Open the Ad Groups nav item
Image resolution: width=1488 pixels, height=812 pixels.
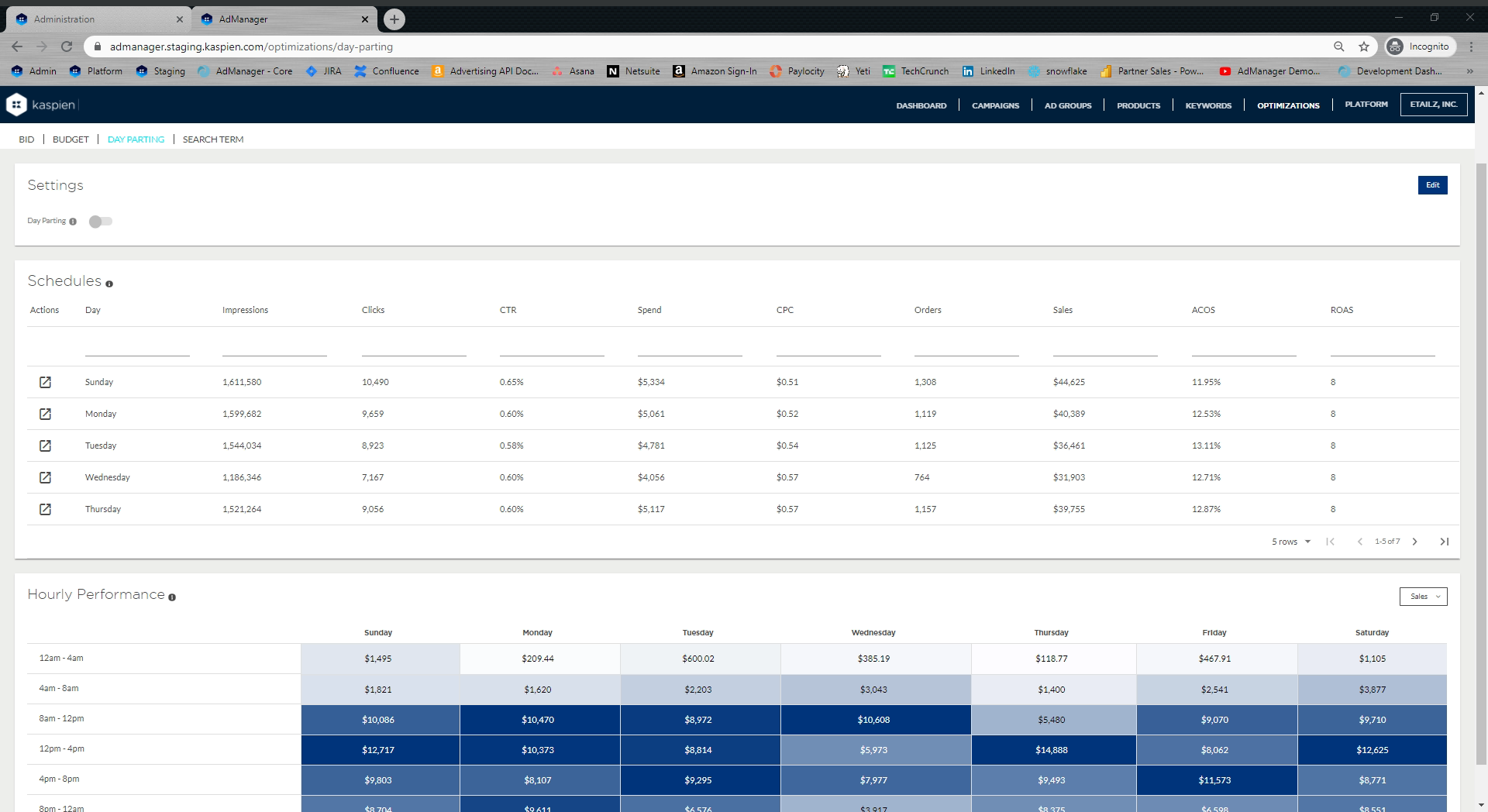[1068, 105]
